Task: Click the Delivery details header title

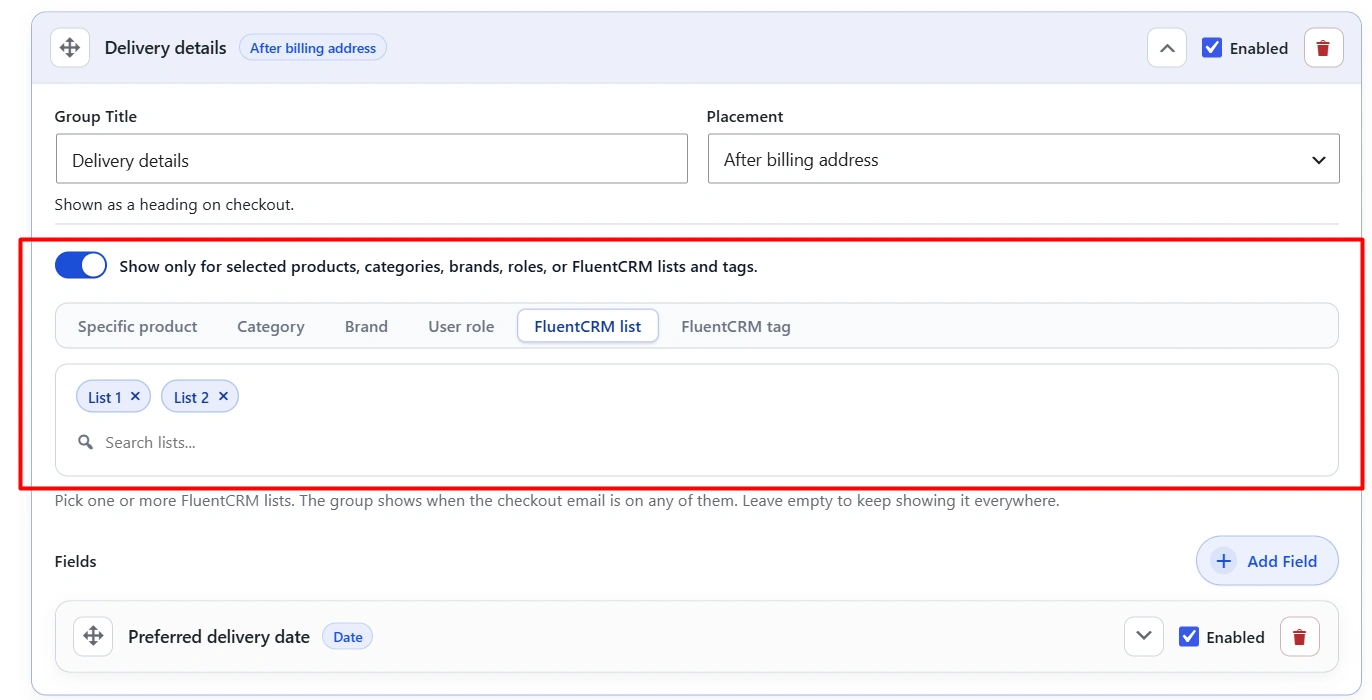Action: (166, 48)
